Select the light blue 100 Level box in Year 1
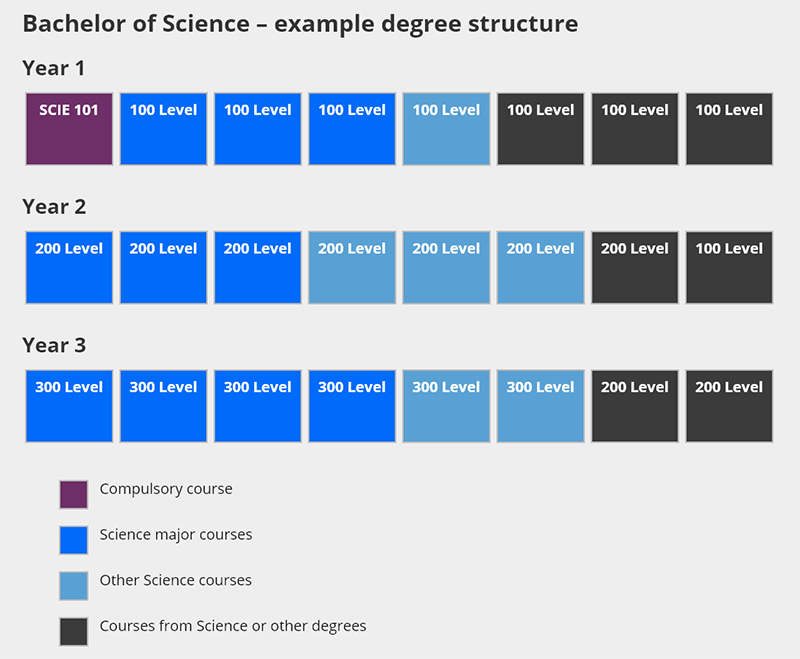The height and width of the screenshot is (659, 800). 446,129
